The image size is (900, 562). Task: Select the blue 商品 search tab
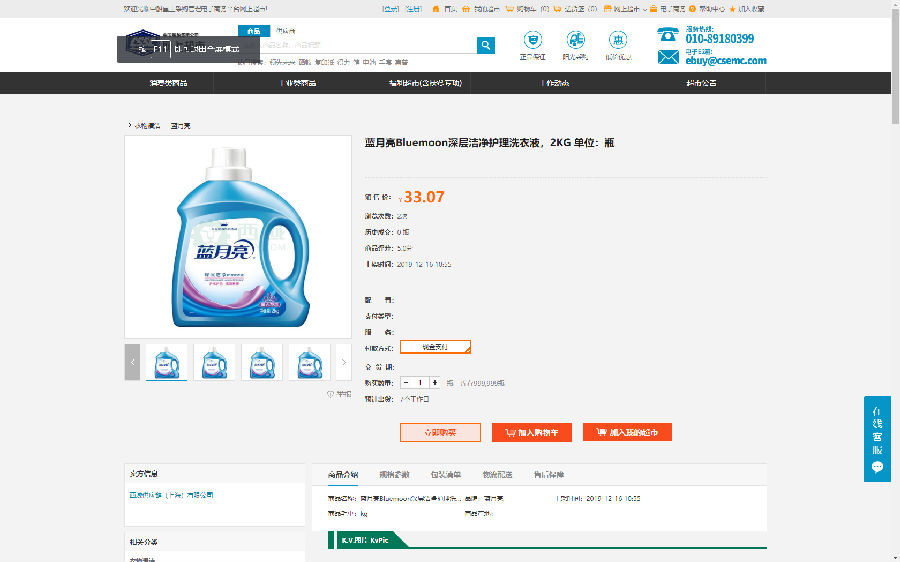click(x=254, y=31)
